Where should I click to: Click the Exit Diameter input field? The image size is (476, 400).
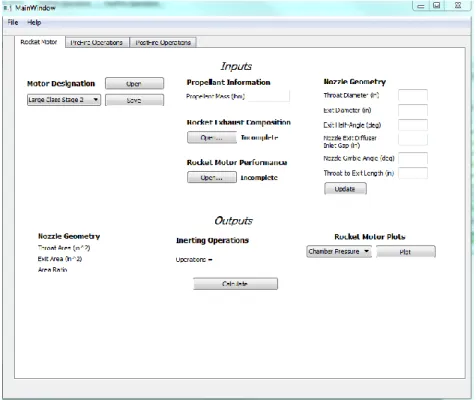point(413,110)
